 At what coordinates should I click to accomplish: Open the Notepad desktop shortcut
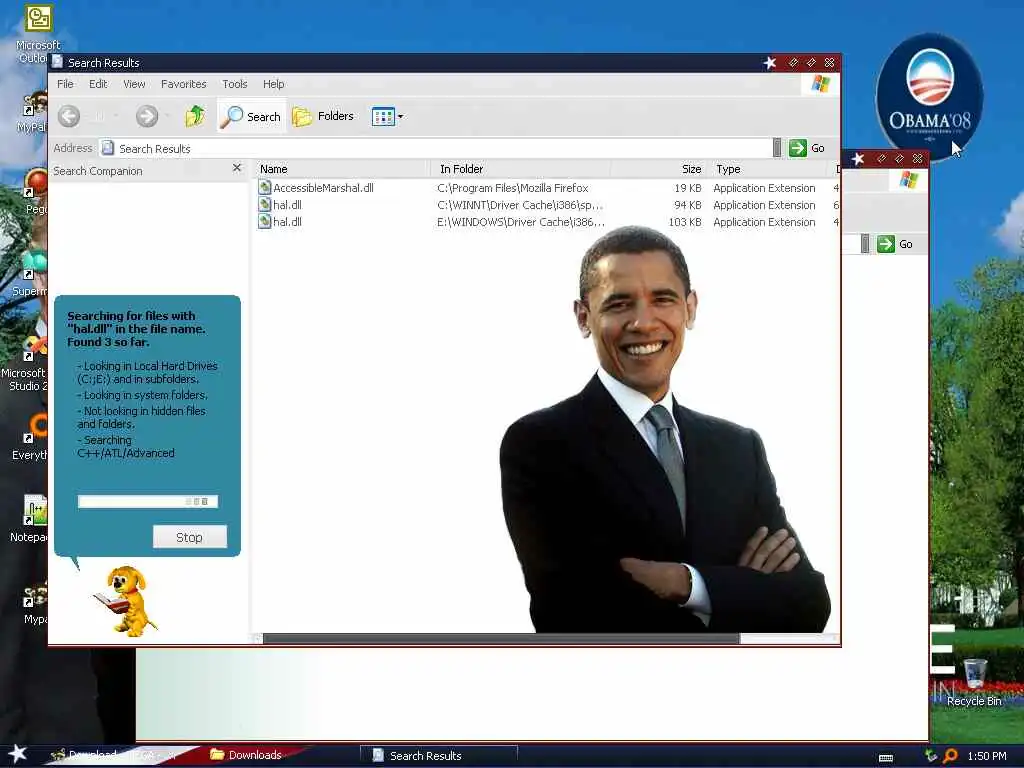click(29, 519)
